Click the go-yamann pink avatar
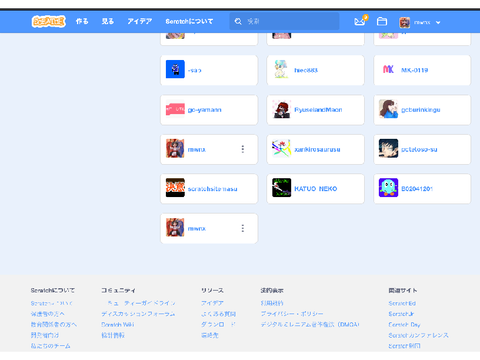480x360 pixels. (175, 109)
